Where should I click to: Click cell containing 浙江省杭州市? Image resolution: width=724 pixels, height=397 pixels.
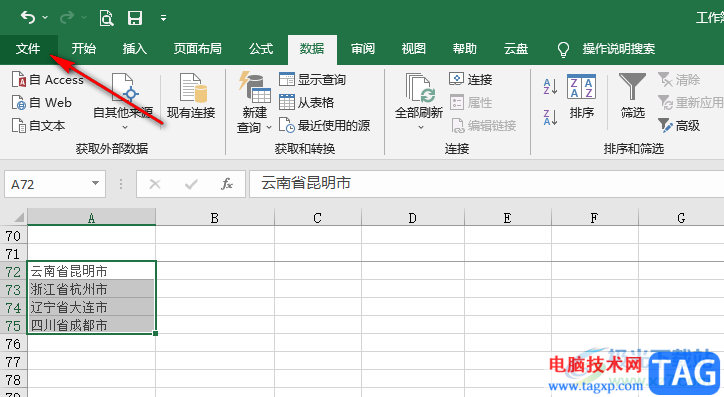[x=91, y=289]
